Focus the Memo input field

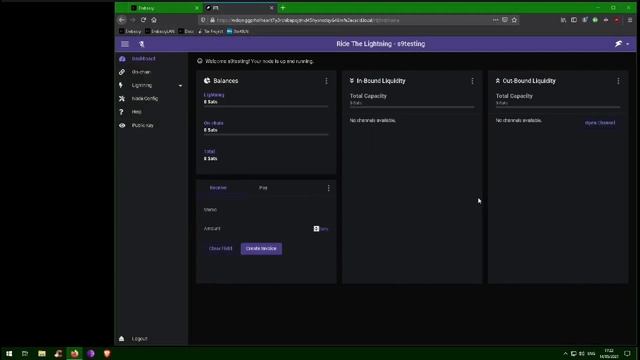coord(266,209)
